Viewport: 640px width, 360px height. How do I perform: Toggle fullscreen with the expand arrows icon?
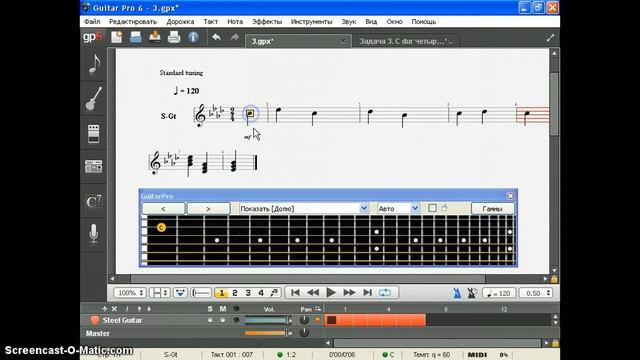[550, 38]
